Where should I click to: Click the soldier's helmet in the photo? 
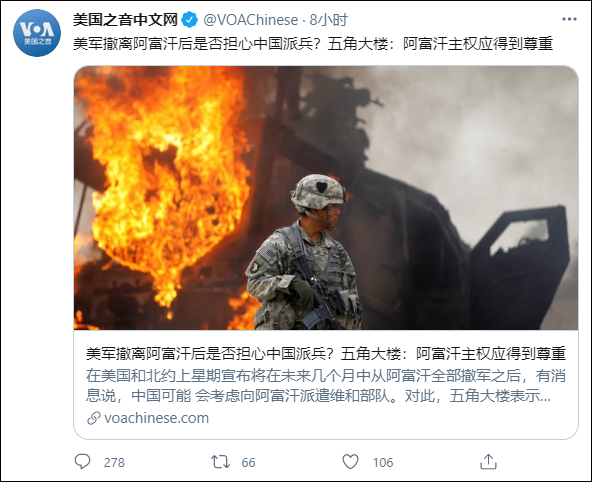point(318,192)
